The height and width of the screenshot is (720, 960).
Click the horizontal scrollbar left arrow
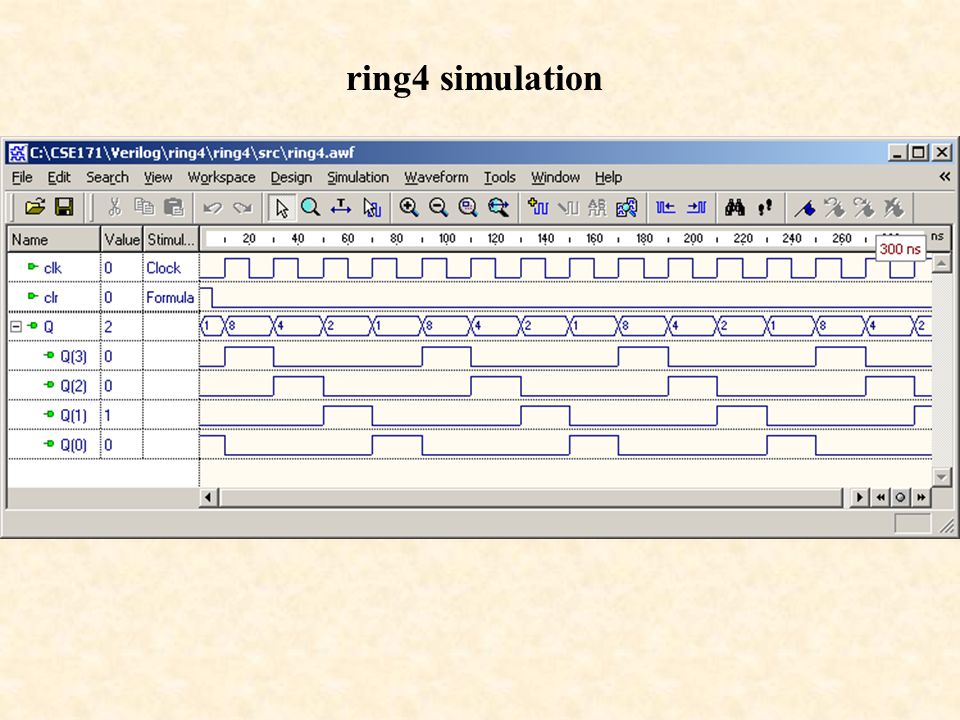pyautogui.click(x=208, y=497)
